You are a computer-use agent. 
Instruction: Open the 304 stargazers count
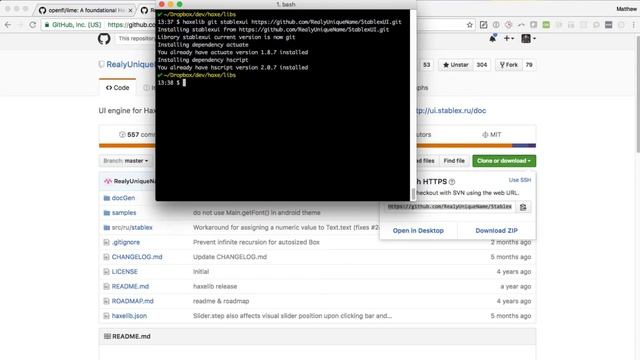[482, 65]
